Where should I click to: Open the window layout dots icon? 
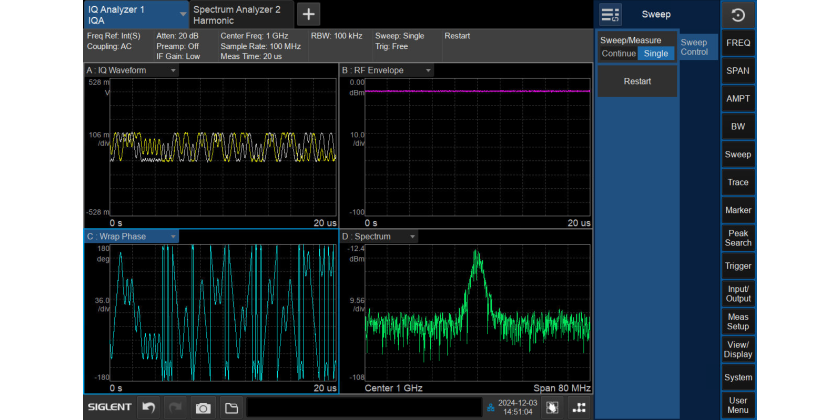coord(579,407)
